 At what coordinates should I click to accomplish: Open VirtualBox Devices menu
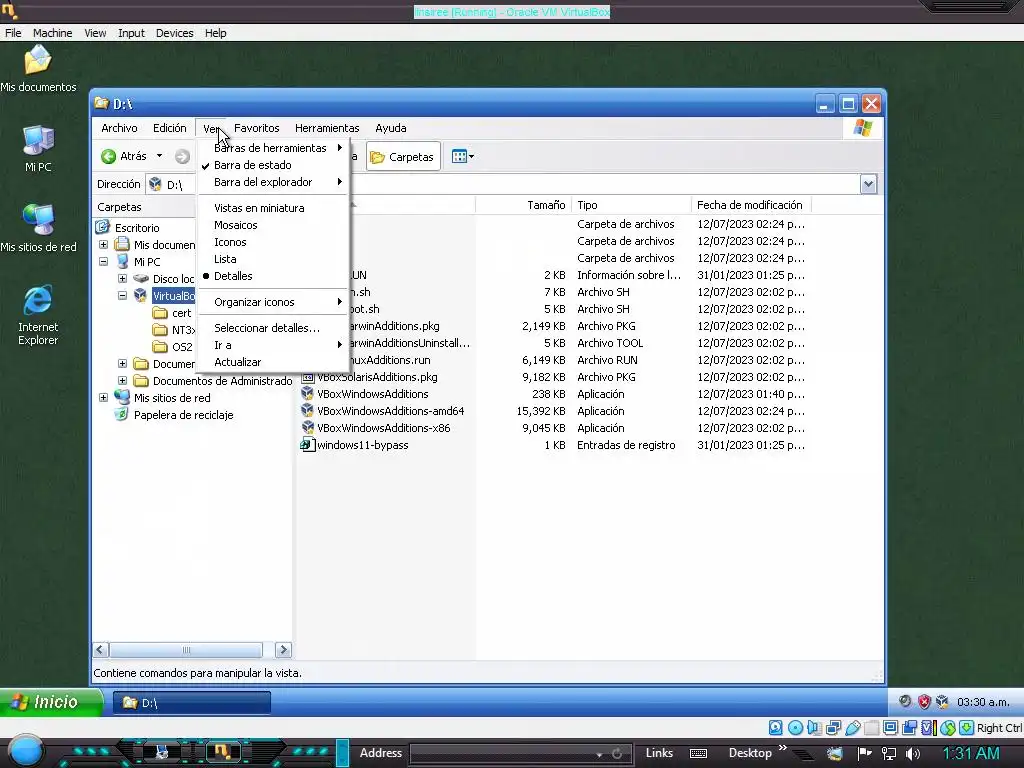(x=174, y=33)
